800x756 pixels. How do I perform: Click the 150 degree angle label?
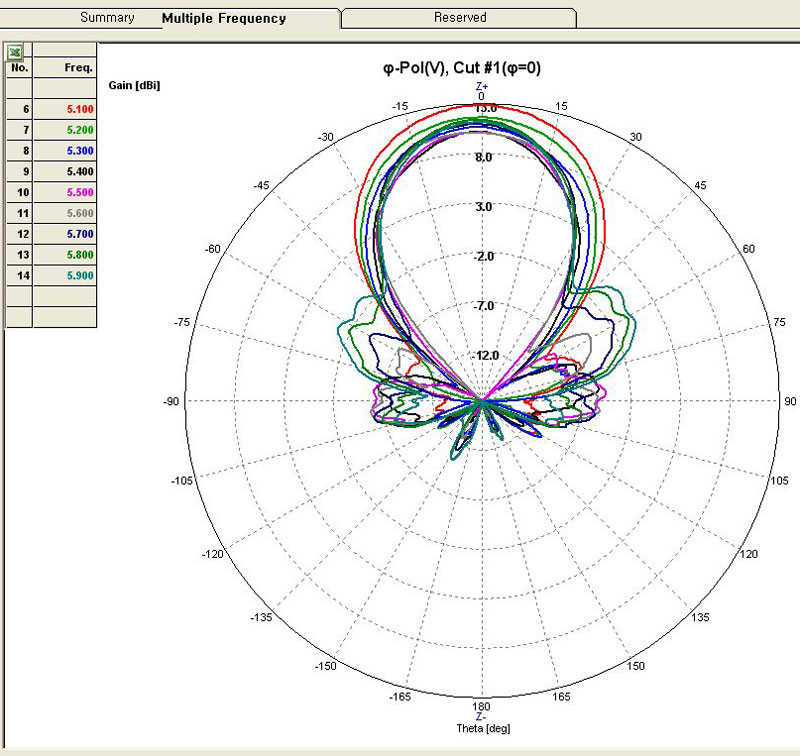click(x=636, y=666)
